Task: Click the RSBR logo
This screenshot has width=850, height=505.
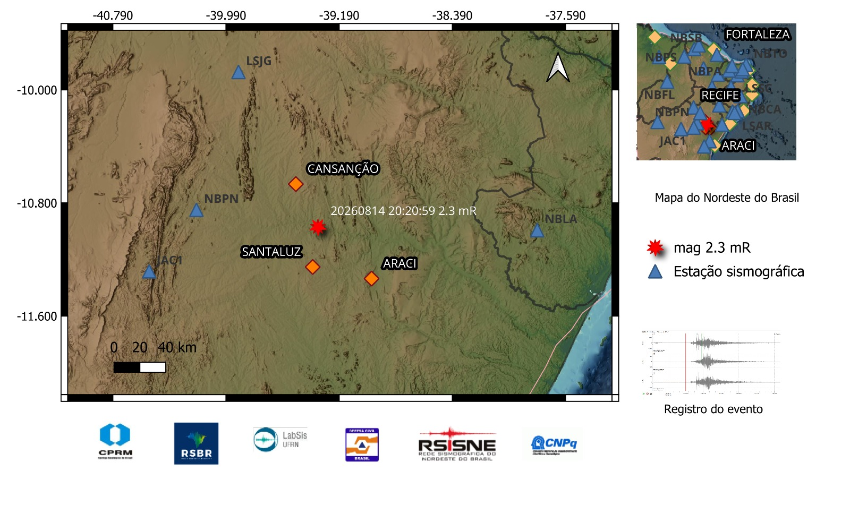Action: coord(196,444)
